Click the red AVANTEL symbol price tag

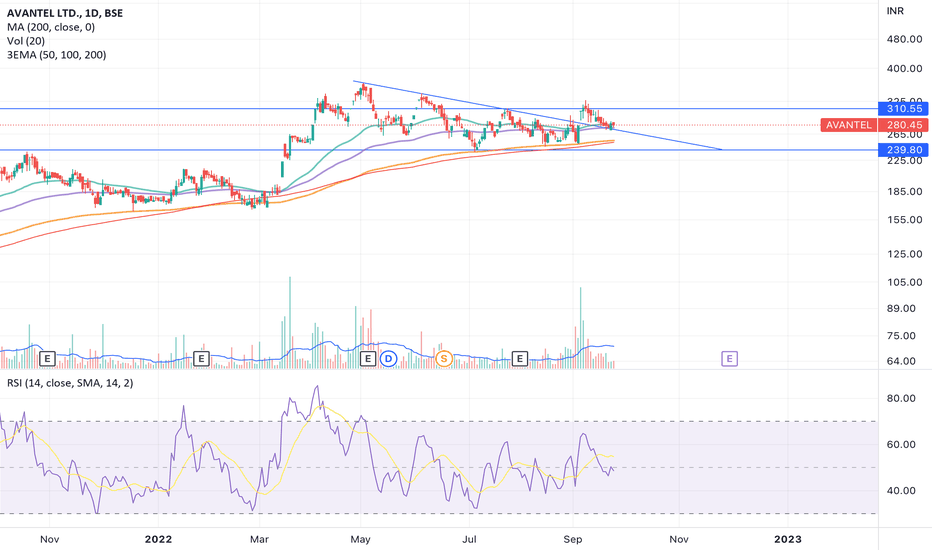848,125
